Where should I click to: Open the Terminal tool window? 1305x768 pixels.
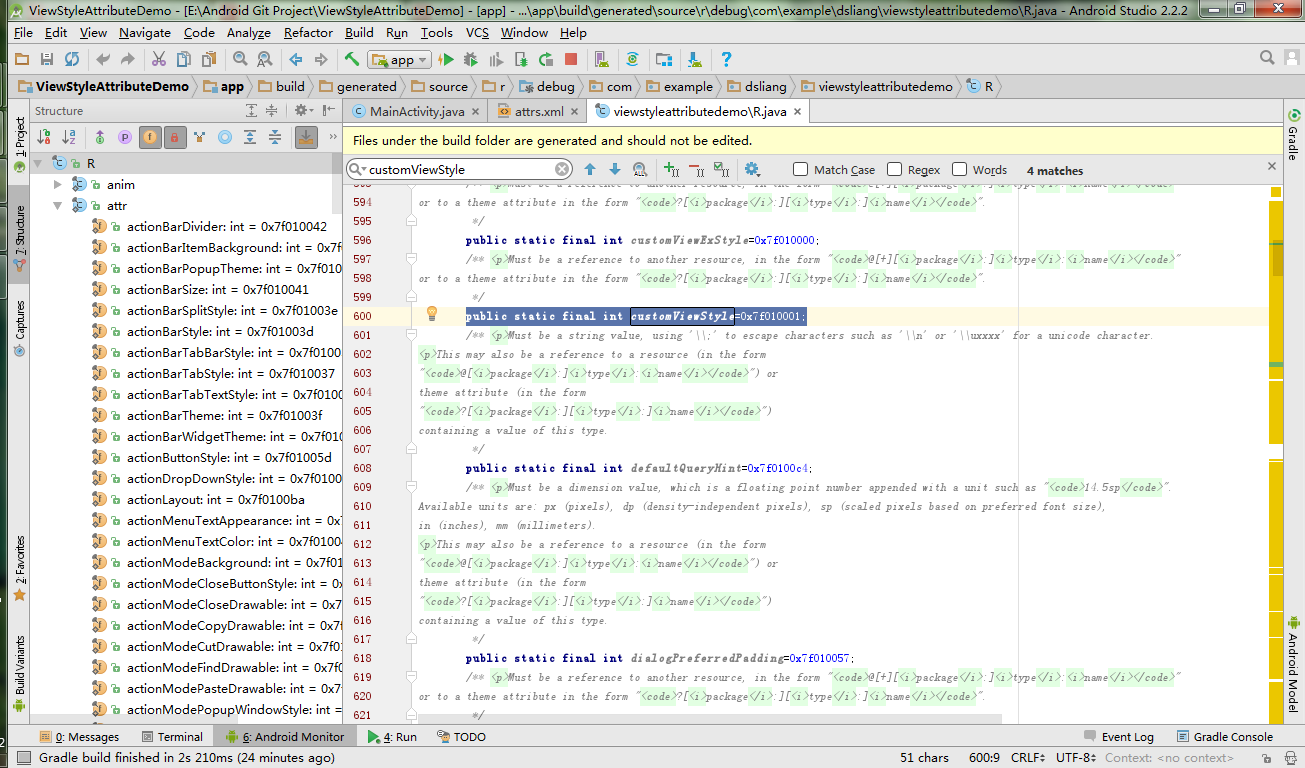[171, 737]
